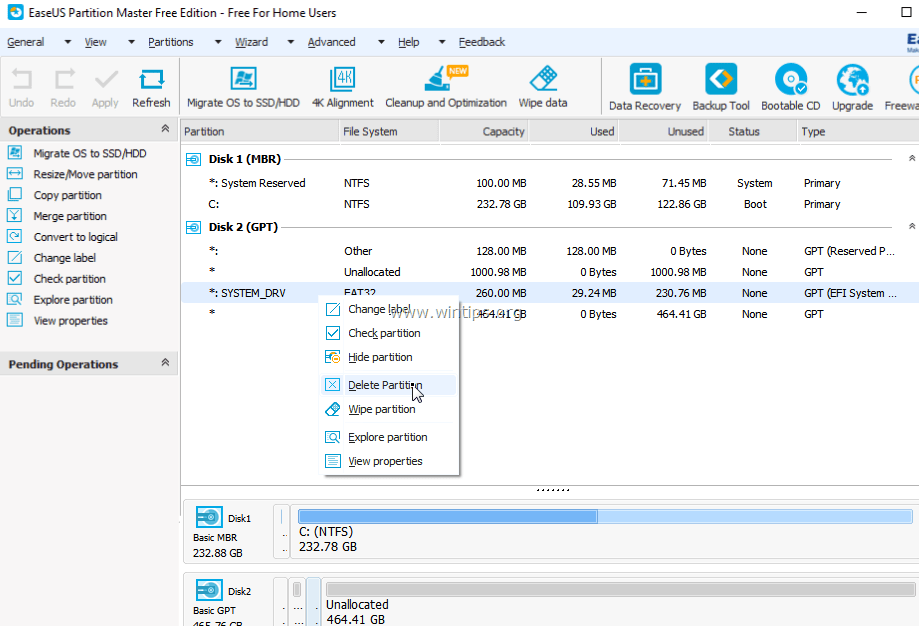
Task: Click the C: (NTFS) bar on the Disk1 map
Action: point(605,516)
